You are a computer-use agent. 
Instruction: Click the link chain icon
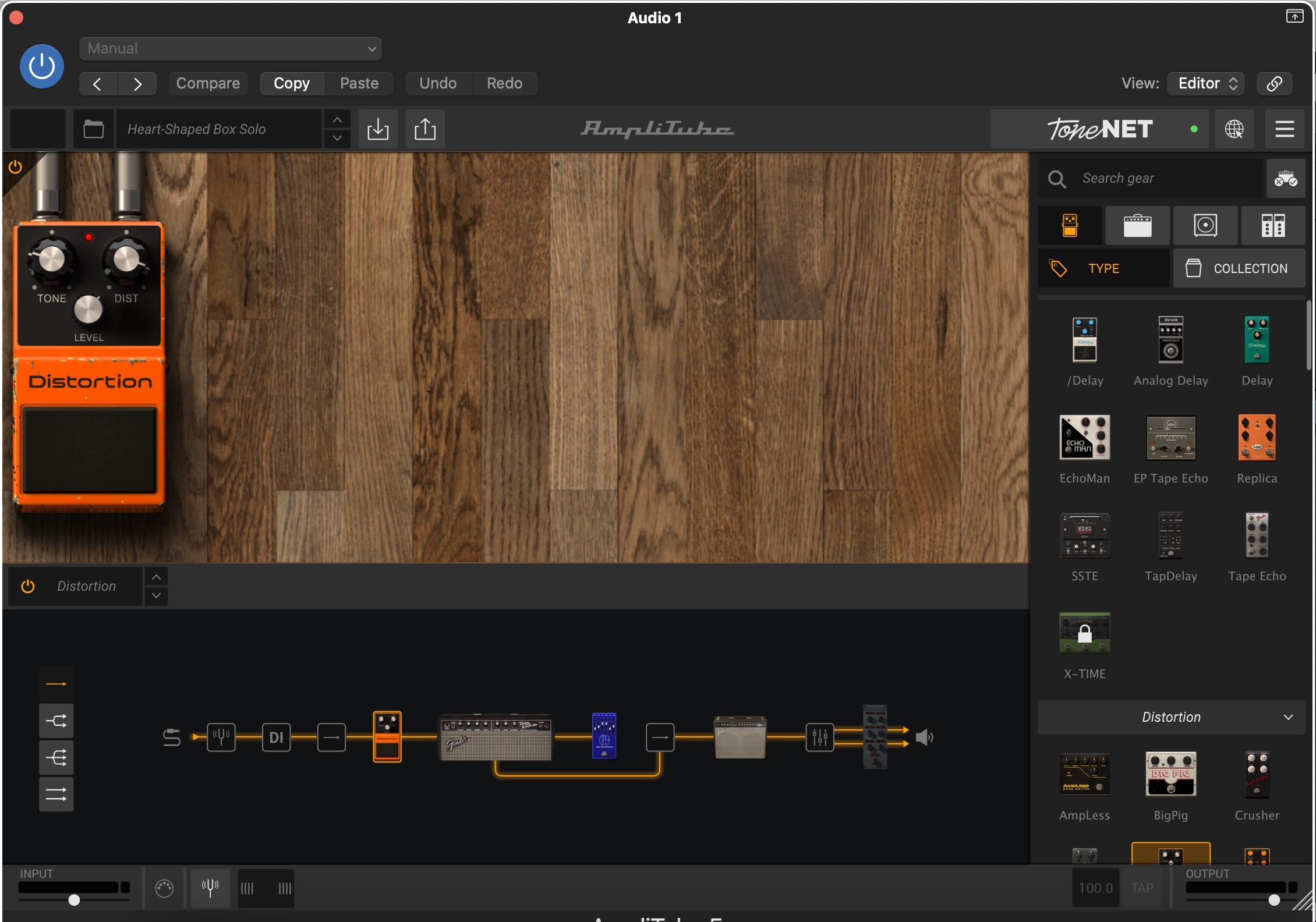(x=1274, y=83)
